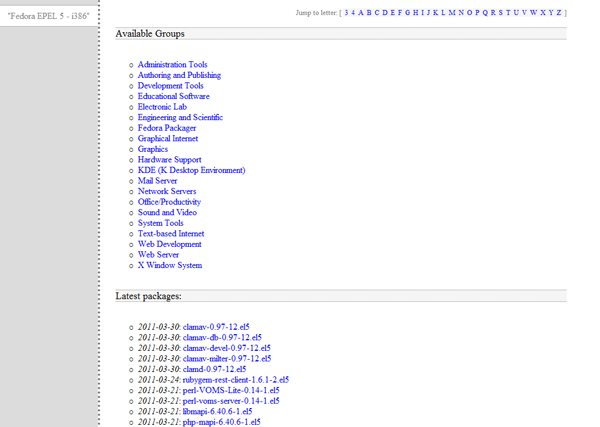Click the "Latest packages:" heading text
This screenshot has width=600, height=427.
coord(148,296)
